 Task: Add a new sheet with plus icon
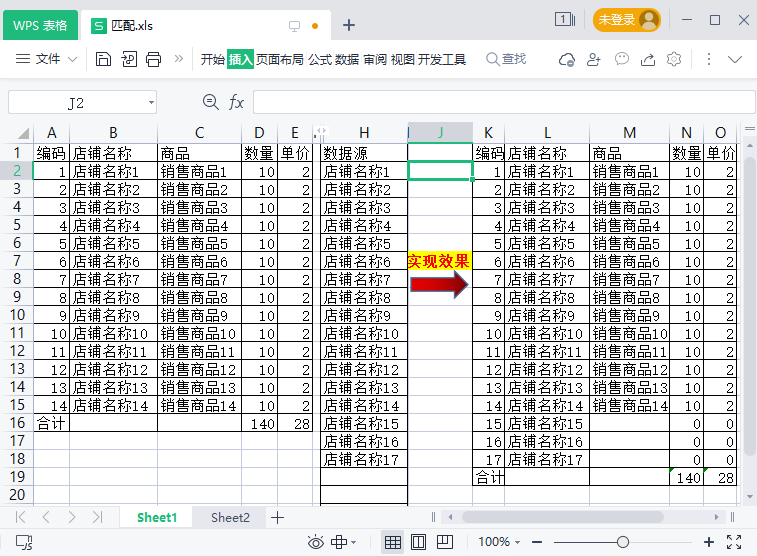pyautogui.click(x=278, y=517)
